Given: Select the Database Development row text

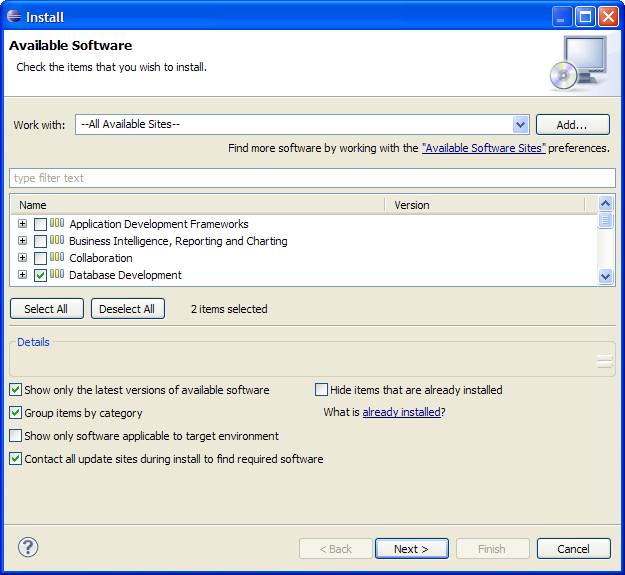Looking at the screenshot, I should pos(125,275).
